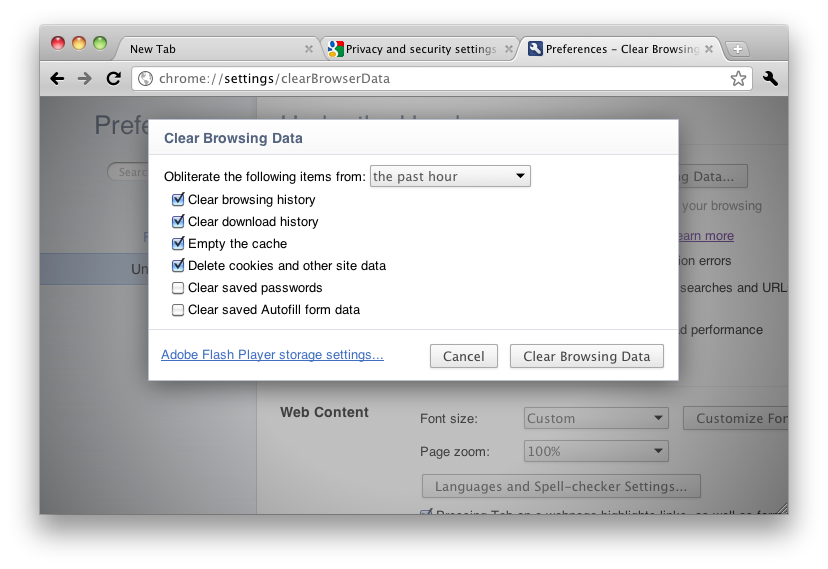Enable Clear saved passwords checkbox
This screenshot has height=569, width=828.
tap(178, 288)
